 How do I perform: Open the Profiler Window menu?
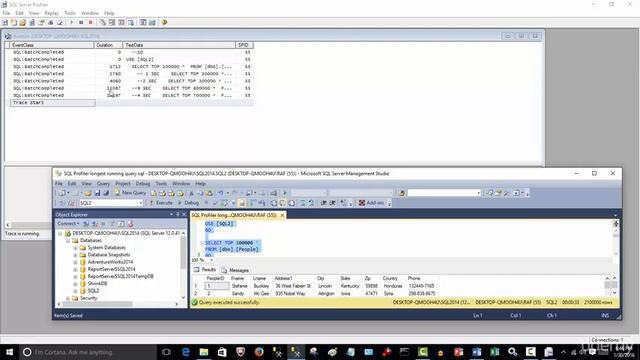coord(90,13)
